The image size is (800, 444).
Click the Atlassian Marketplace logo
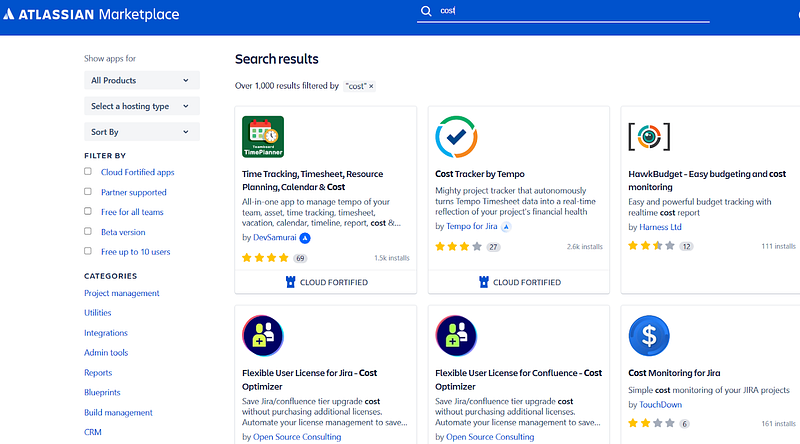tap(91, 14)
